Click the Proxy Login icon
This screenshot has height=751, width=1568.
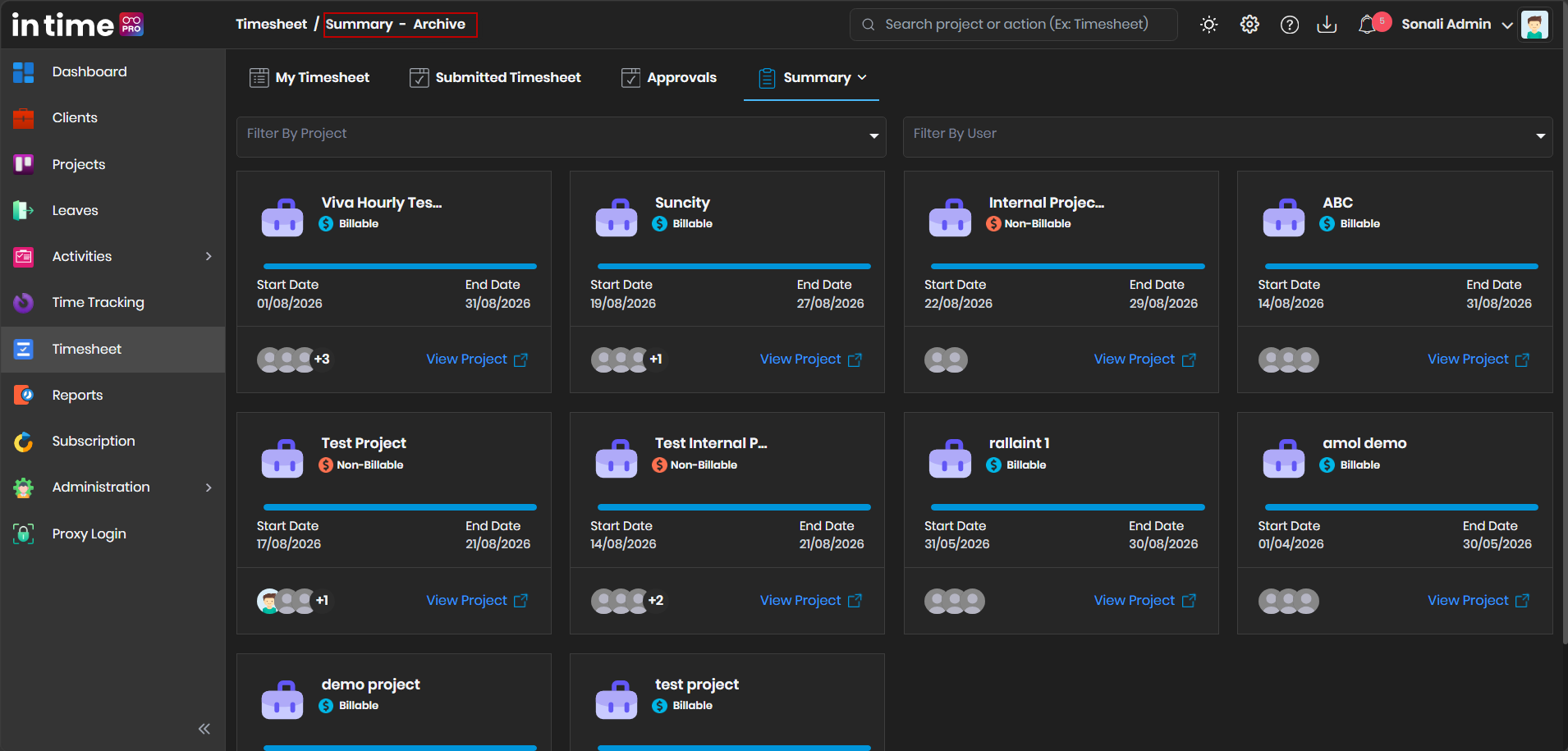24,533
